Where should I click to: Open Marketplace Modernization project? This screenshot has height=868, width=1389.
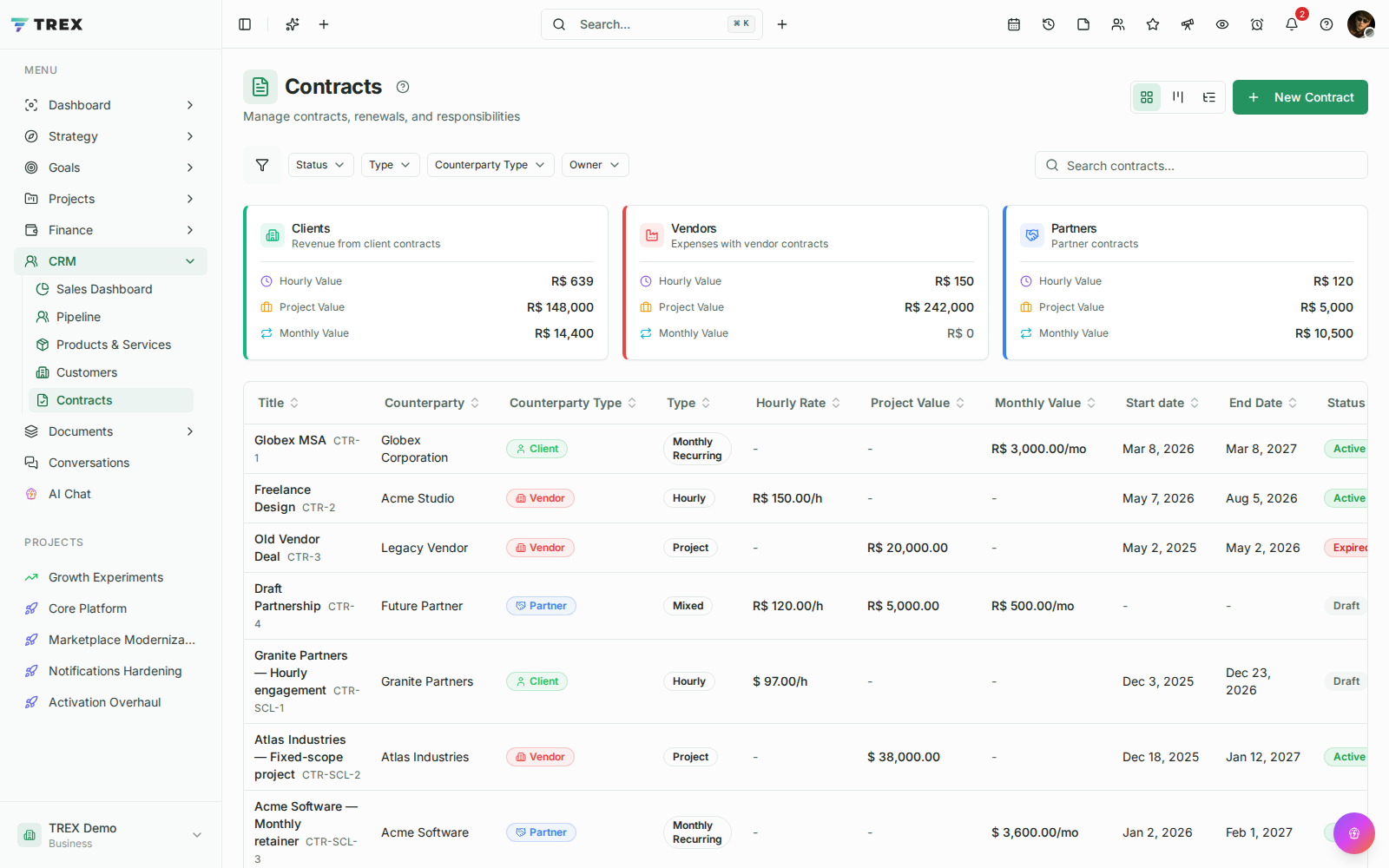click(x=110, y=640)
